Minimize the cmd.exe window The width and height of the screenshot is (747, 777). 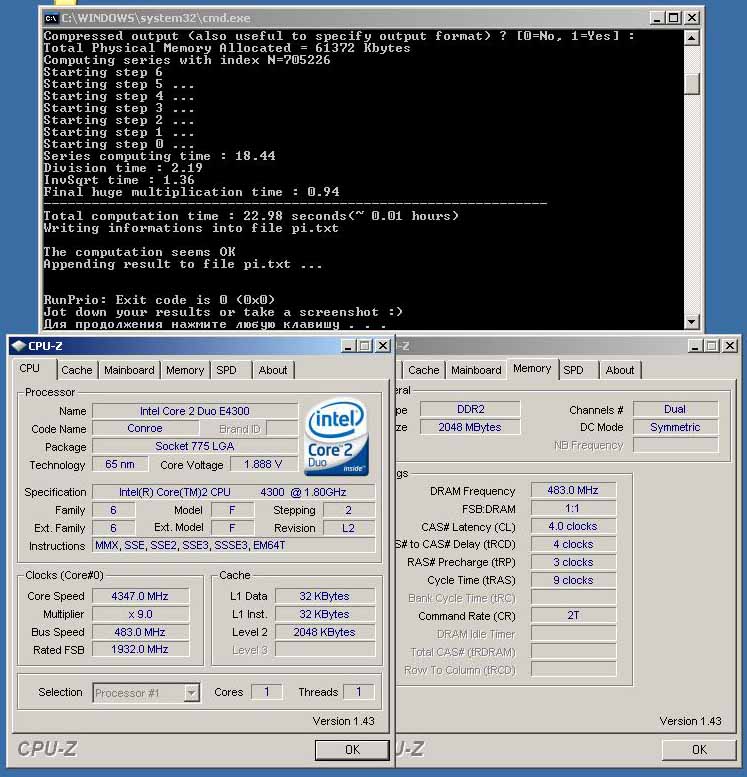pyautogui.click(x=657, y=18)
